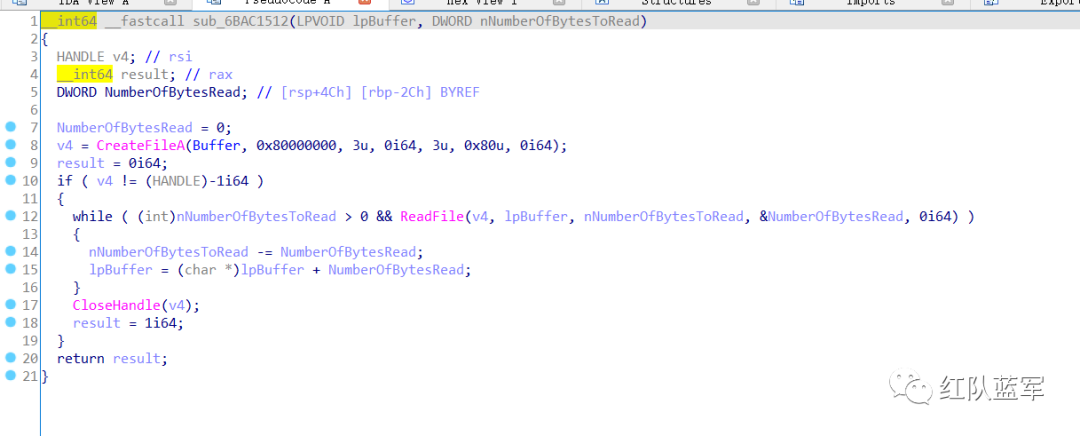This screenshot has width=1080, height=436.
Task: Click the while keyword
Action: point(92,216)
